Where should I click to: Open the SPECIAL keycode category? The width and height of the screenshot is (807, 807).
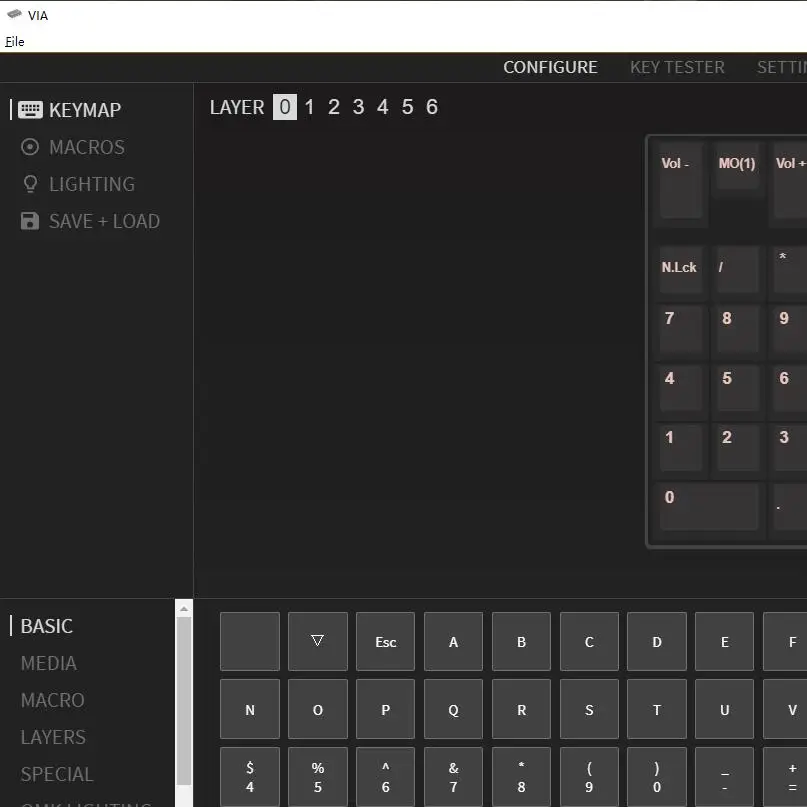click(57, 774)
